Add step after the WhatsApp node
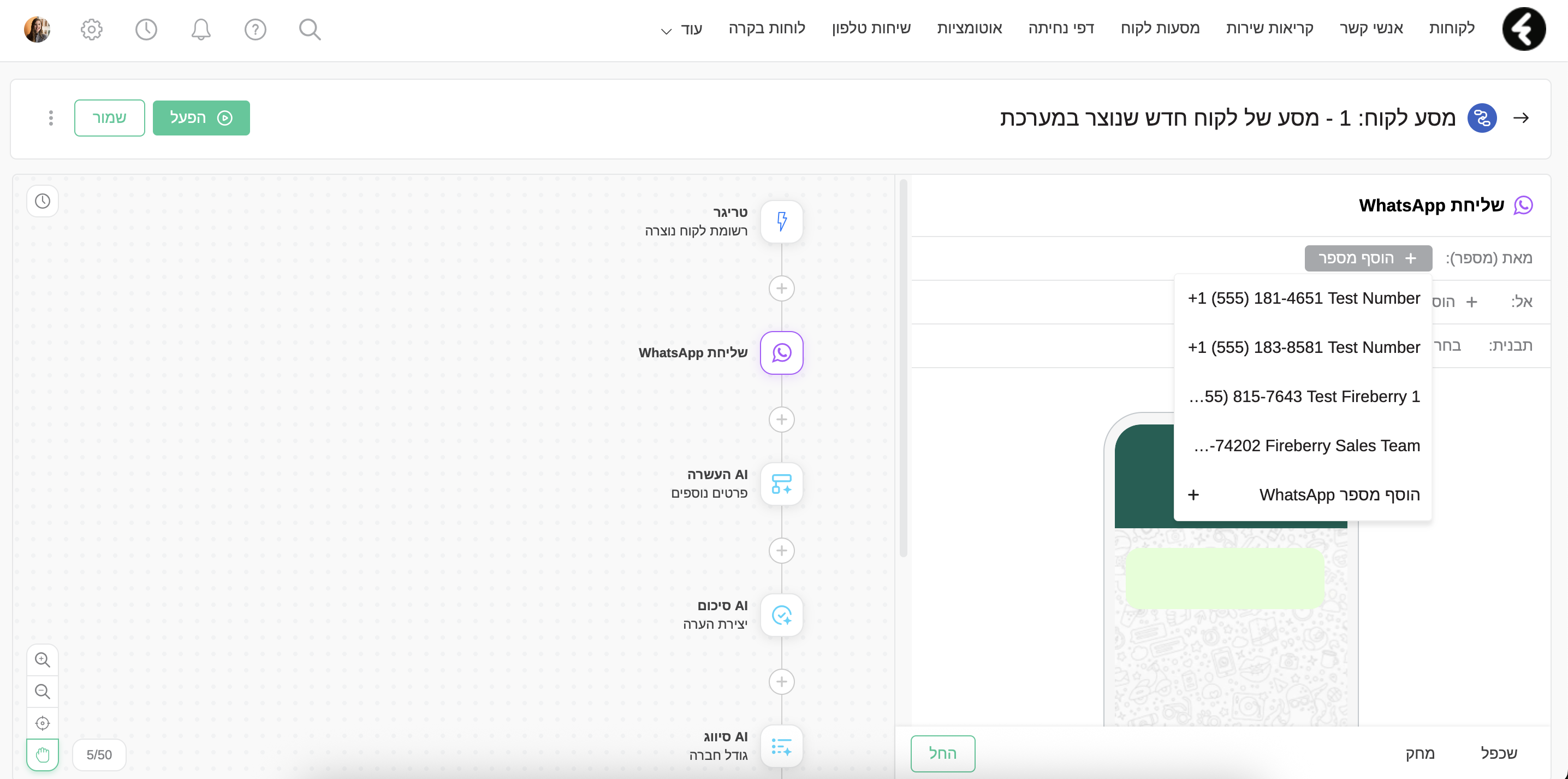 tap(782, 419)
